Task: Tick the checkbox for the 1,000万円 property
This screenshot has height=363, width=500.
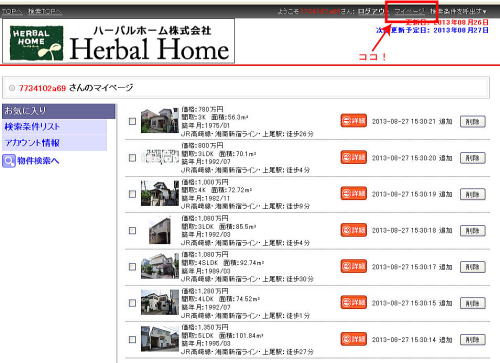Action: click(x=132, y=194)
